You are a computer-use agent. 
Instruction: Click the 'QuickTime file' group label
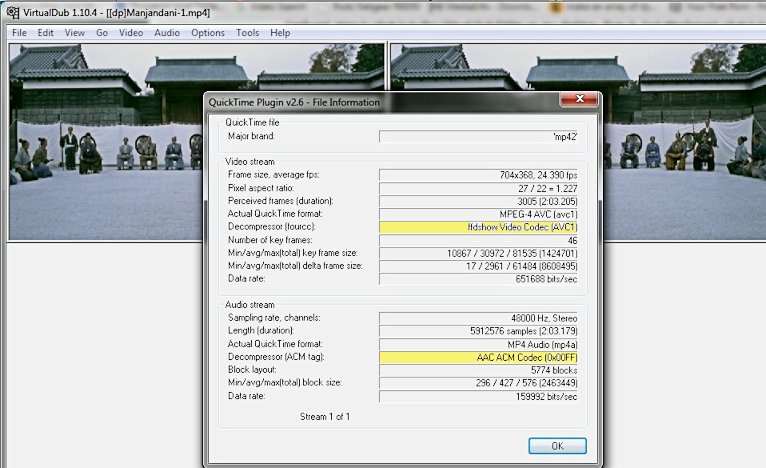(x=252, y=122)
